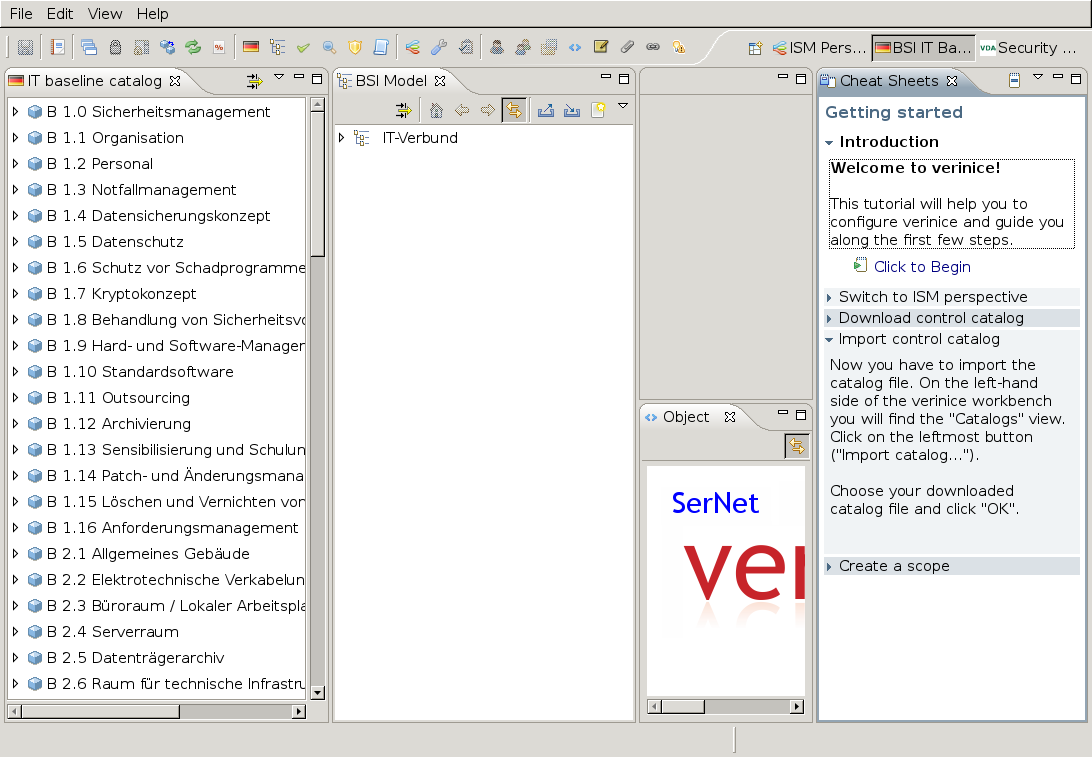Click the lock icon in main toolbar

tap(115, 47)
